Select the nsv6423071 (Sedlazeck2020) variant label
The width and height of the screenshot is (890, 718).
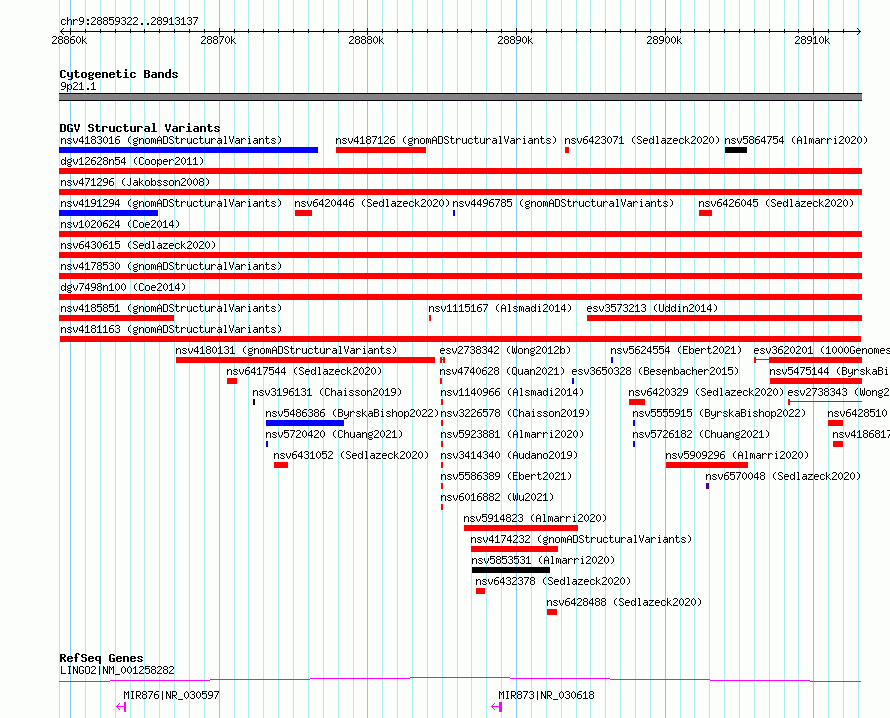pyautogui.click(x=642, y=140)
